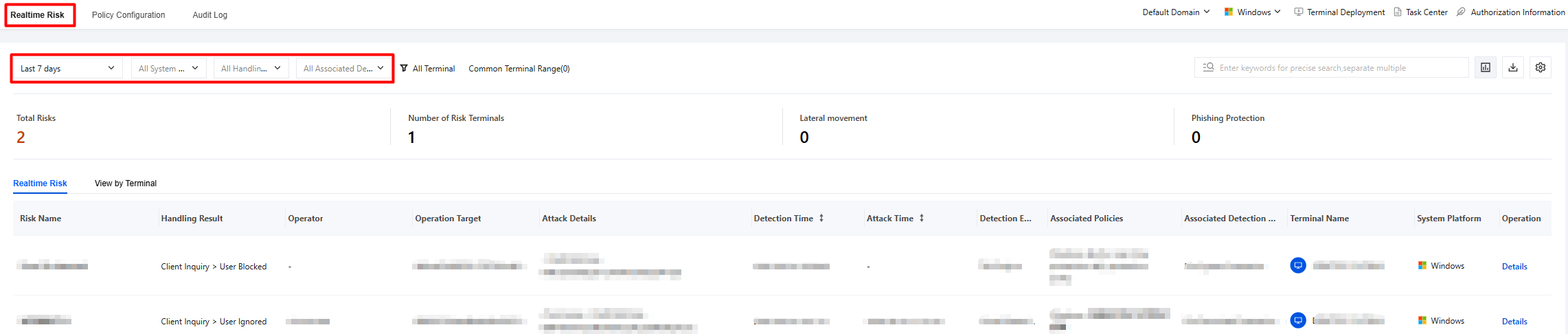The width and height of the screenshot is (1568, 334).
Task: Click the second row terminal monitor icon
Action: coord(1298,320)
